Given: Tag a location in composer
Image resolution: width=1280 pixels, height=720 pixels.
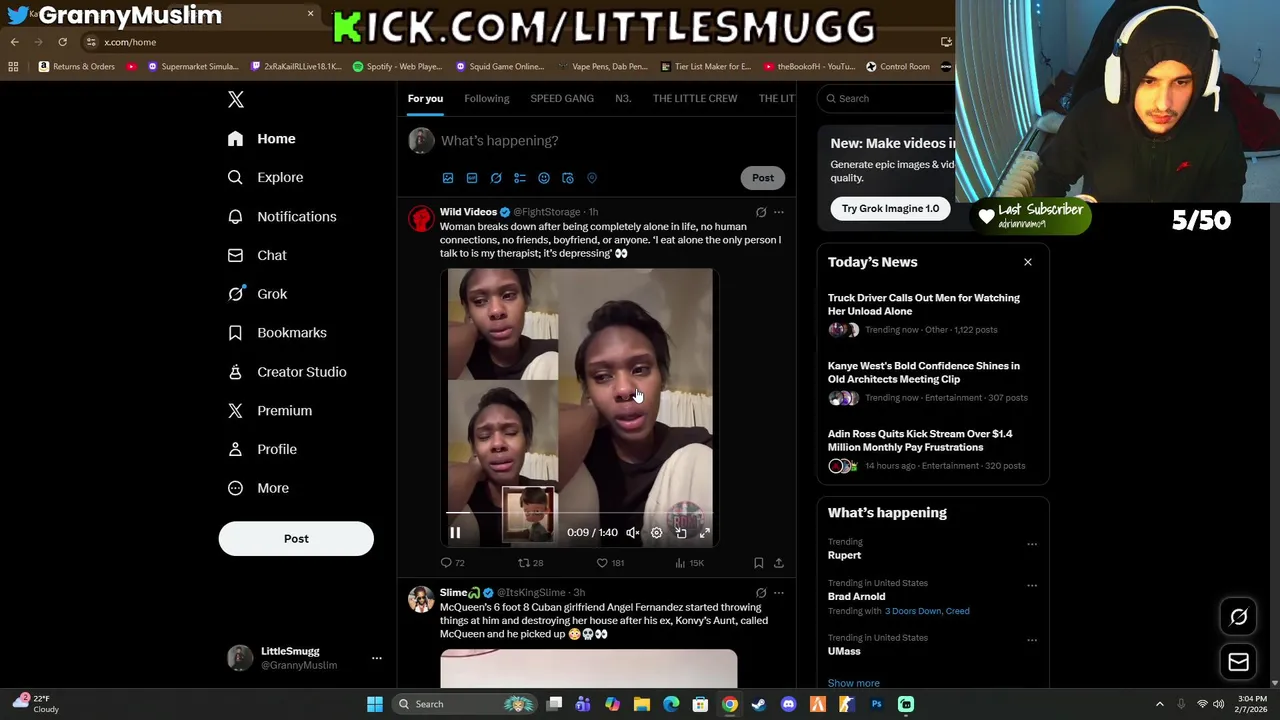Looking at the screenshot, I should (x=592, y=178).
